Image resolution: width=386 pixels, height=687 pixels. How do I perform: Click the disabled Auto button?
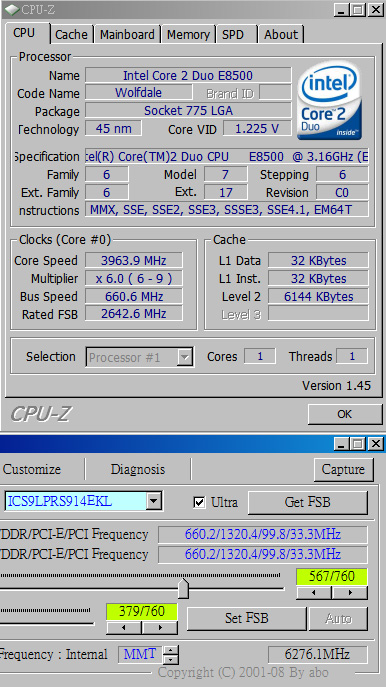click(338, 618)
